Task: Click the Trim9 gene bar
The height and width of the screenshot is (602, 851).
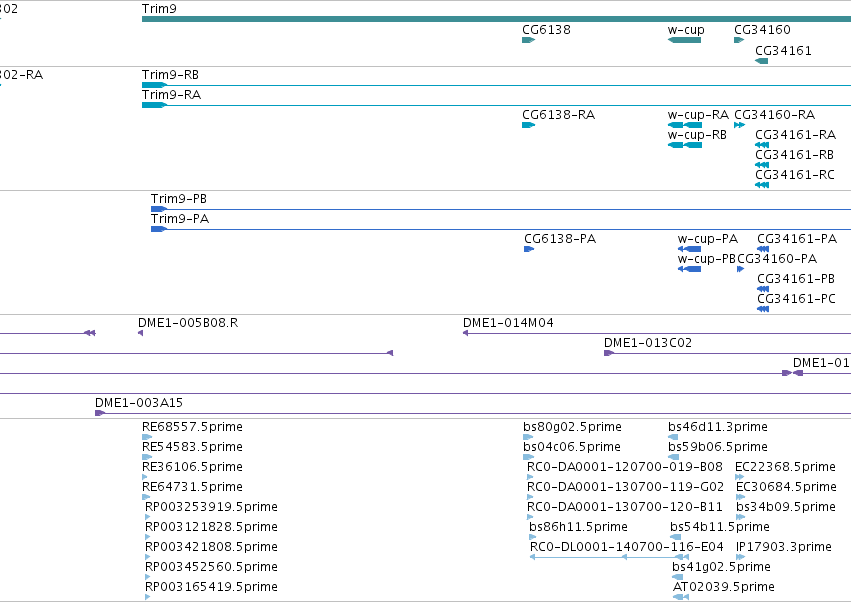Action: (x=496, y=19)
